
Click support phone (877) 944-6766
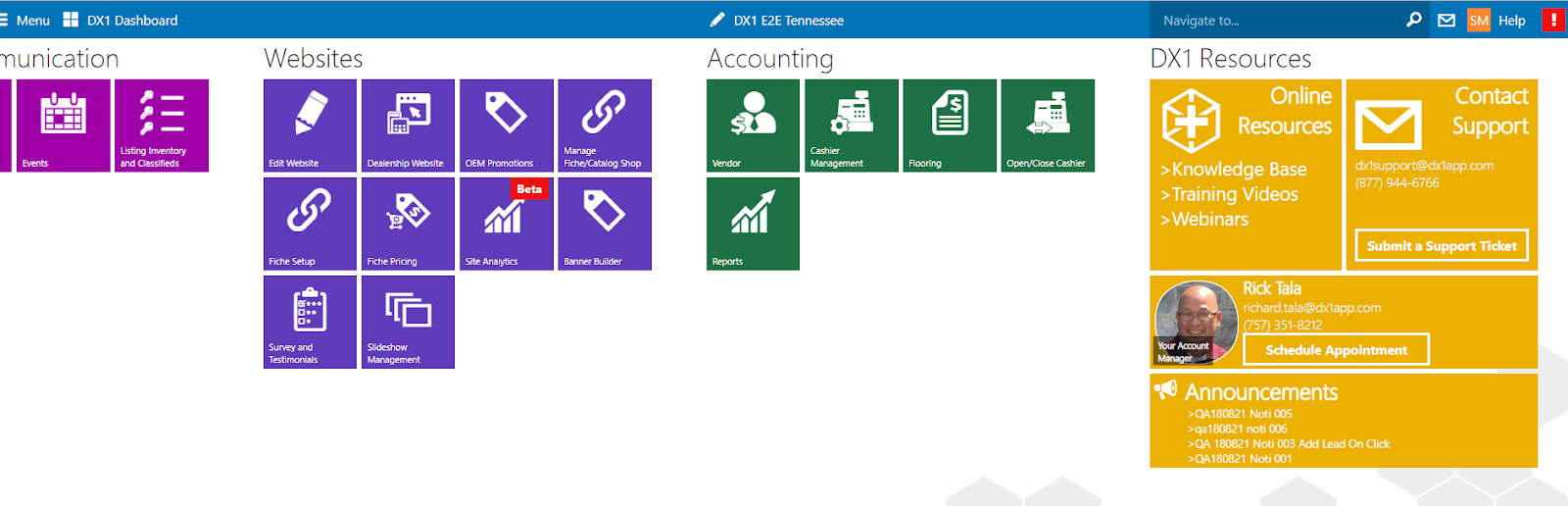click(1397, 182)
